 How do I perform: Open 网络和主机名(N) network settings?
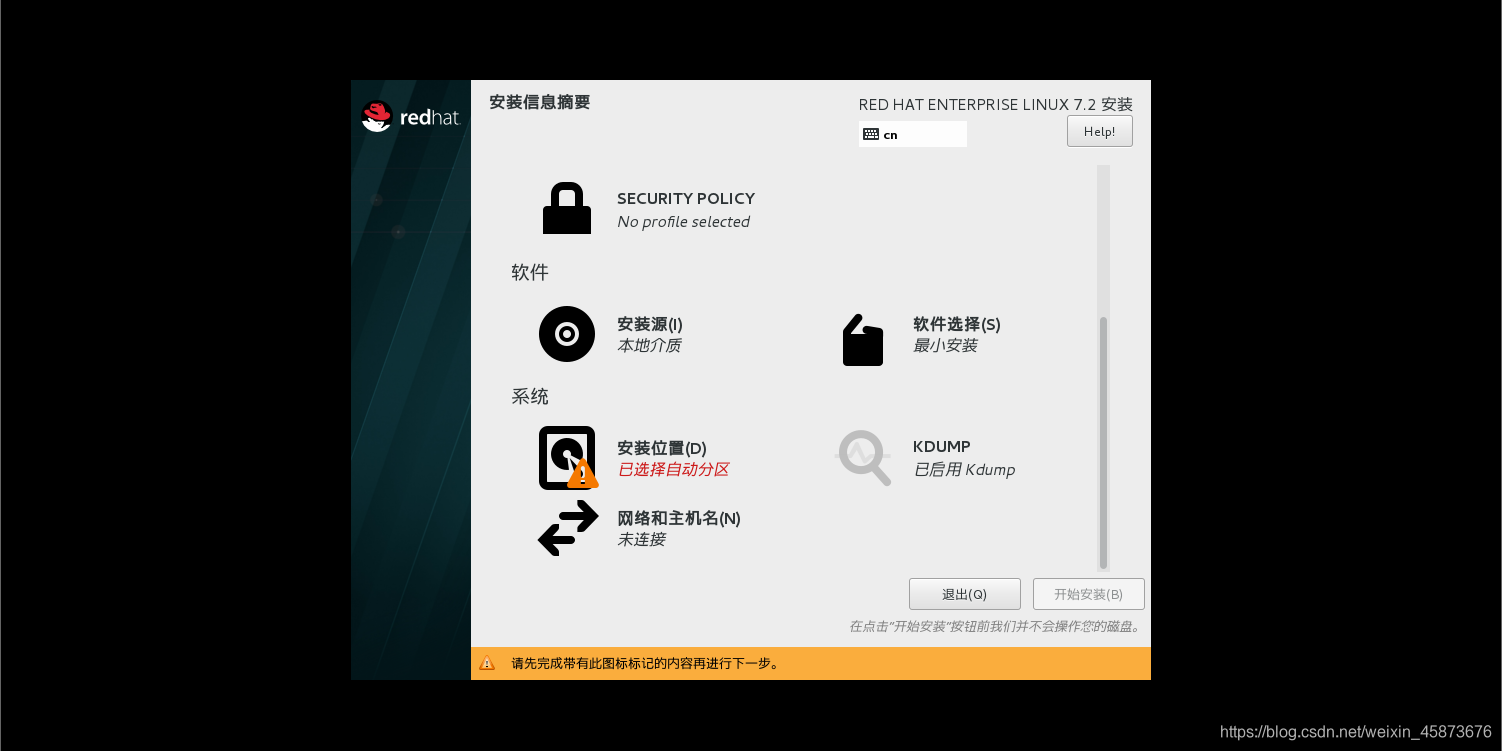click(679, 518)
